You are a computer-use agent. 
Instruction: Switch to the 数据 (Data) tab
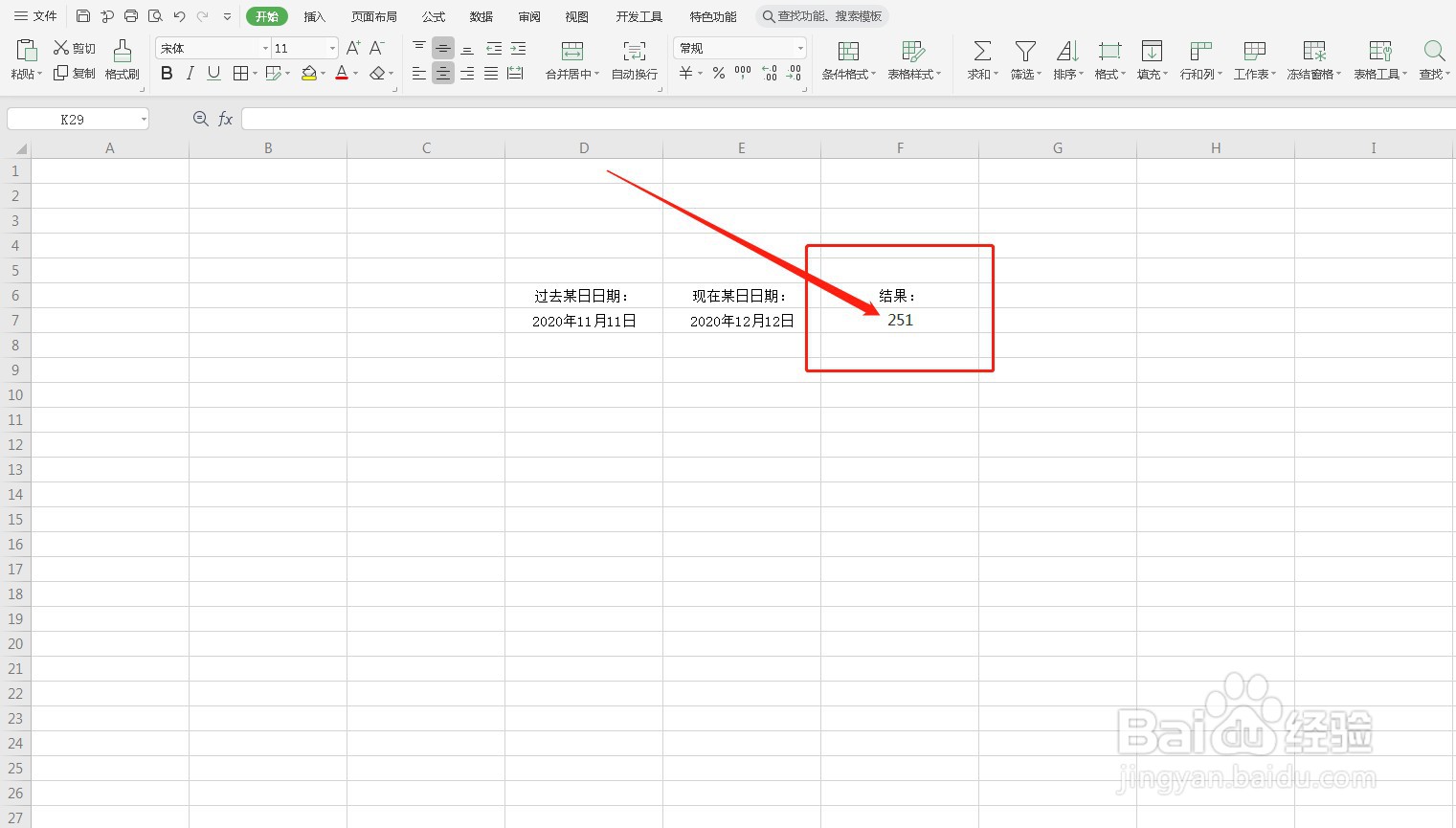pyautogui.click(x=482, y=16)
